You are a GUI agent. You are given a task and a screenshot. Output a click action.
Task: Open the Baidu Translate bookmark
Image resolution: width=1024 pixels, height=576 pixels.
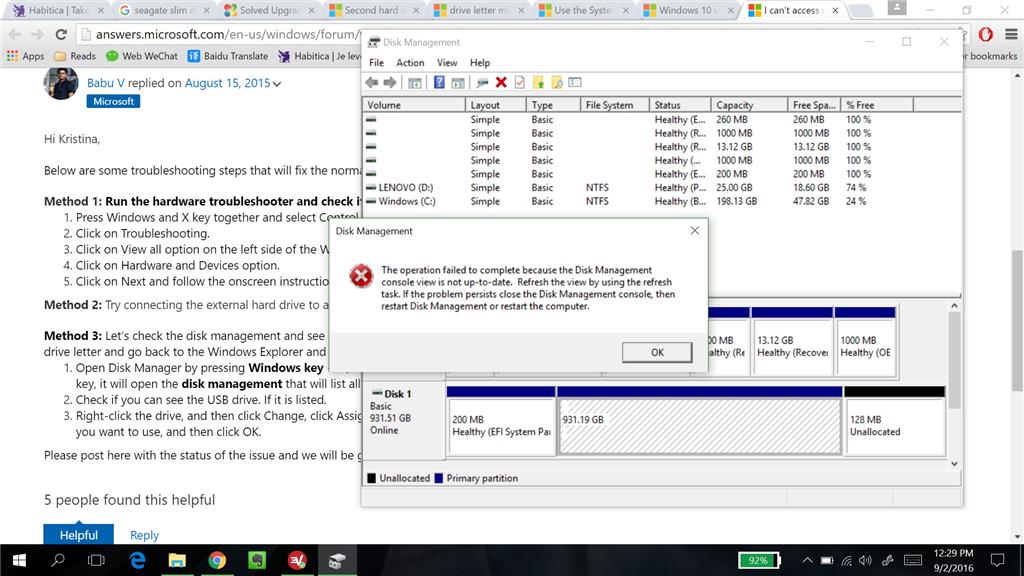pos(227,56)
